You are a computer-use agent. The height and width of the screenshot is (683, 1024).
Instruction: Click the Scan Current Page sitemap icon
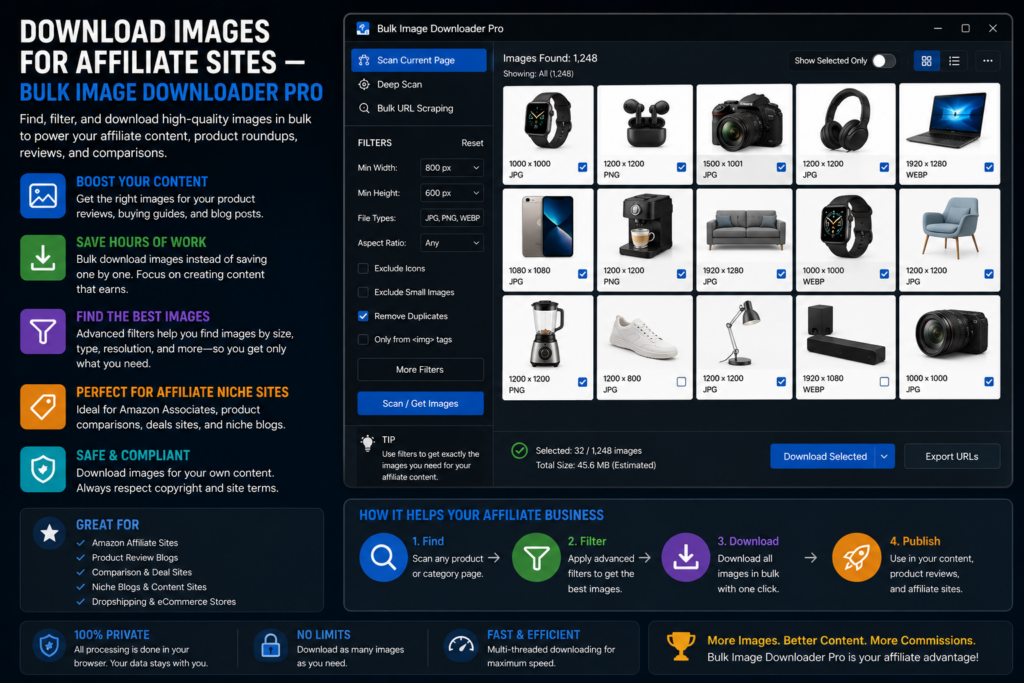pos(364,60)
